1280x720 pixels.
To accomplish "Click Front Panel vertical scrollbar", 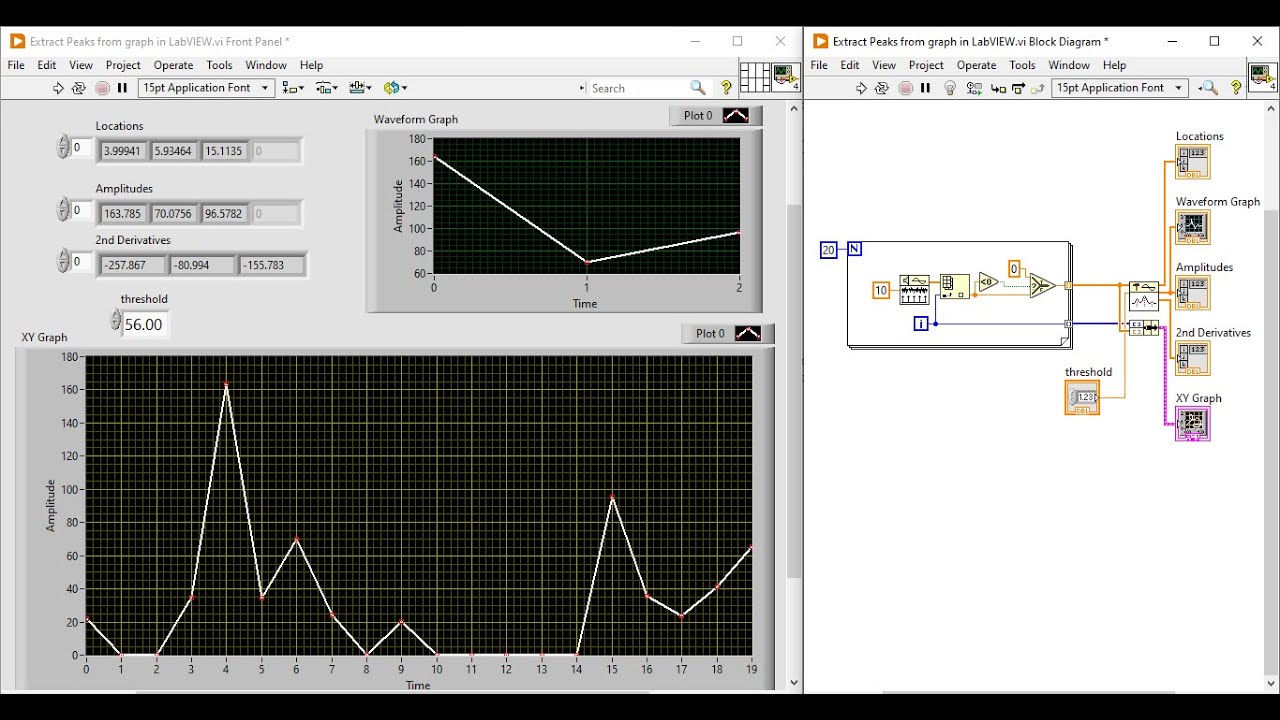I will [x=794, y=390].
